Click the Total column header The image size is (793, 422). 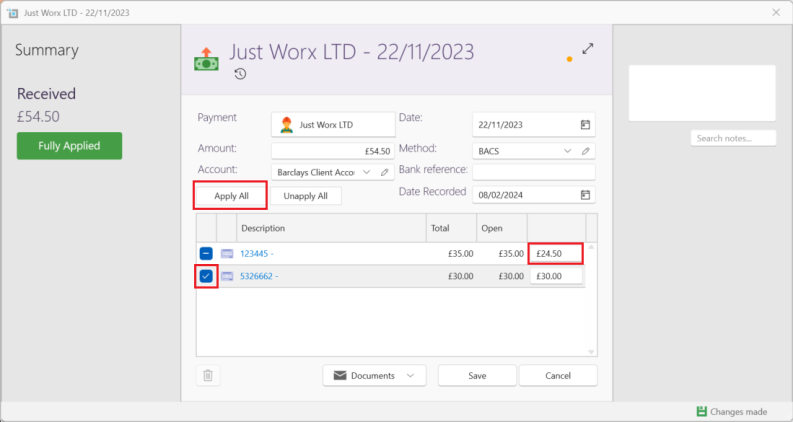(x=452, y=228)
